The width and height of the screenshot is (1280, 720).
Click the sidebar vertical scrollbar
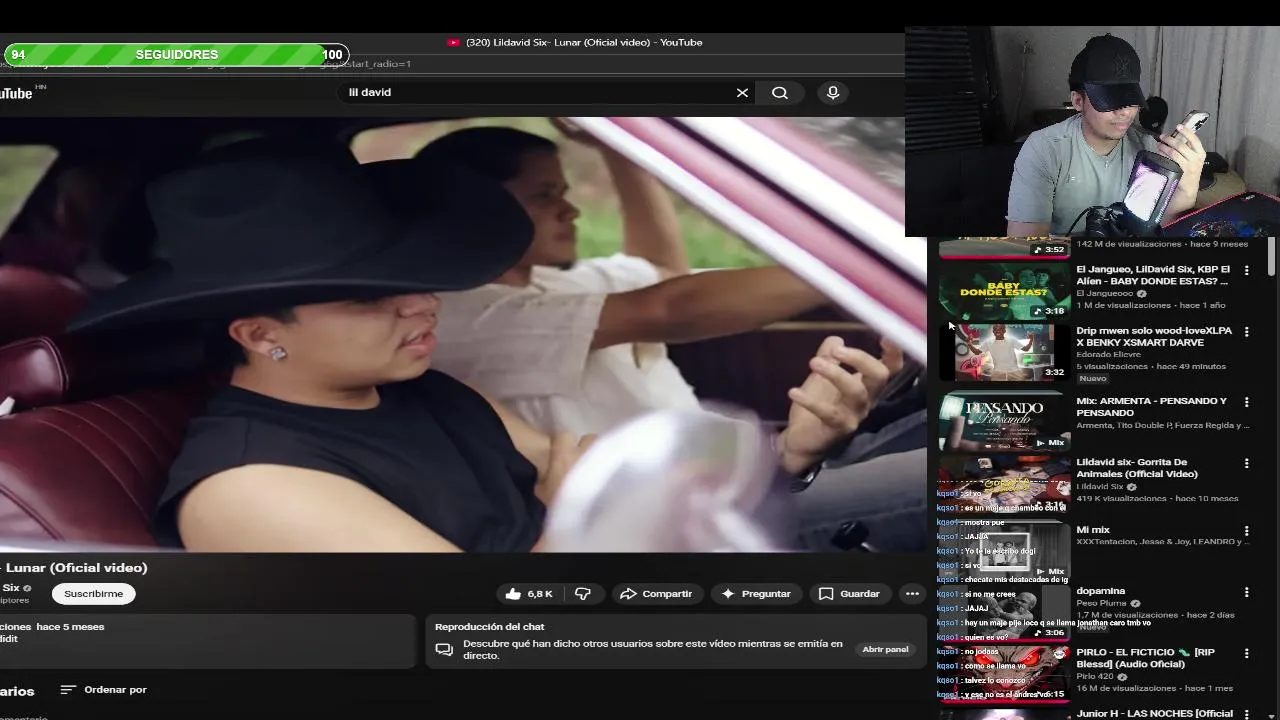point(1271,257)
